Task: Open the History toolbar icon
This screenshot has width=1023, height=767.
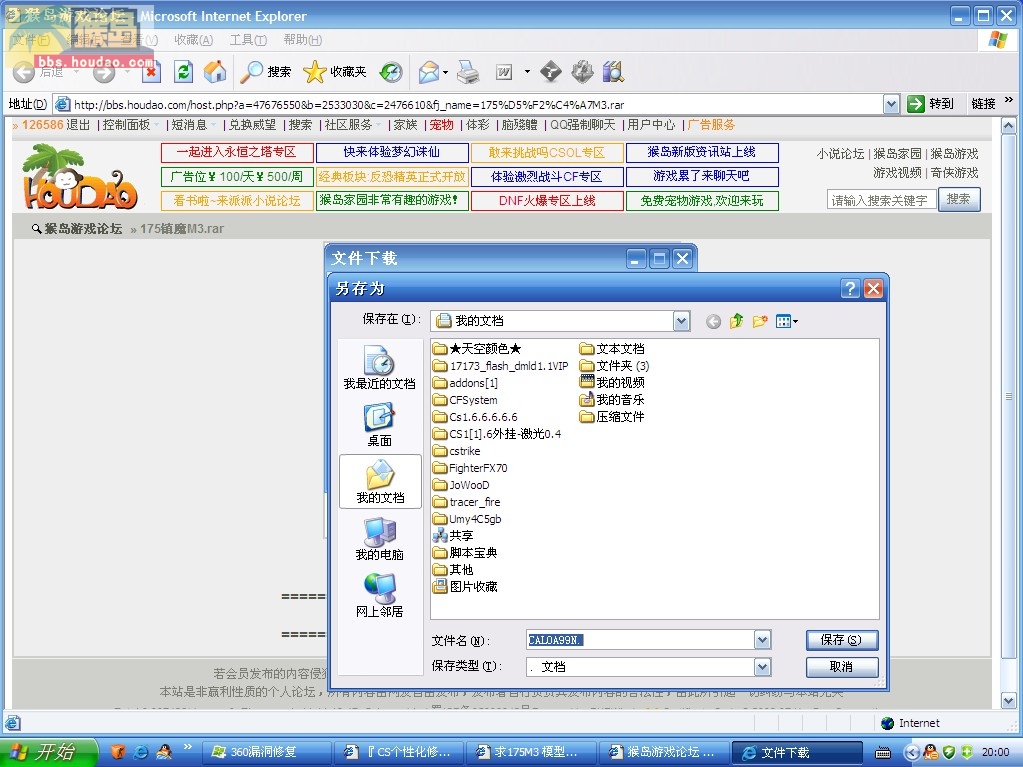Action: (391, 72)
